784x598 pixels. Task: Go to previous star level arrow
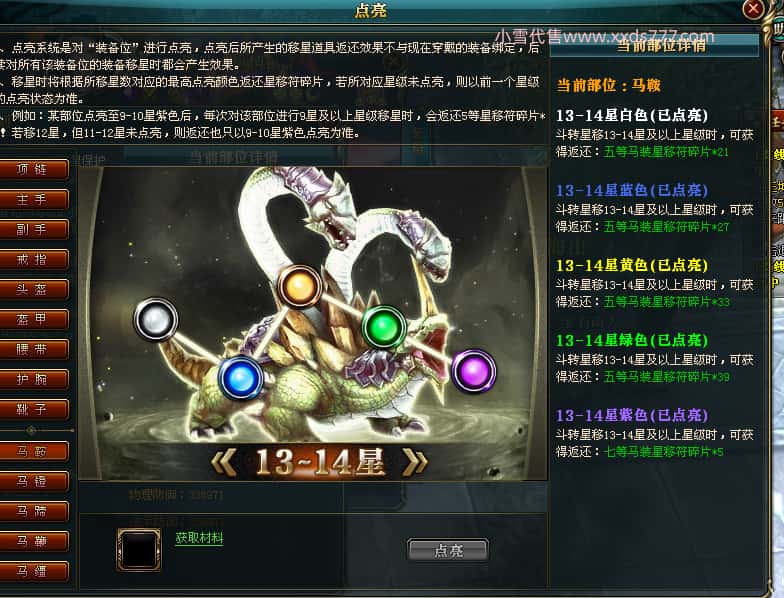tap(224, 462)
